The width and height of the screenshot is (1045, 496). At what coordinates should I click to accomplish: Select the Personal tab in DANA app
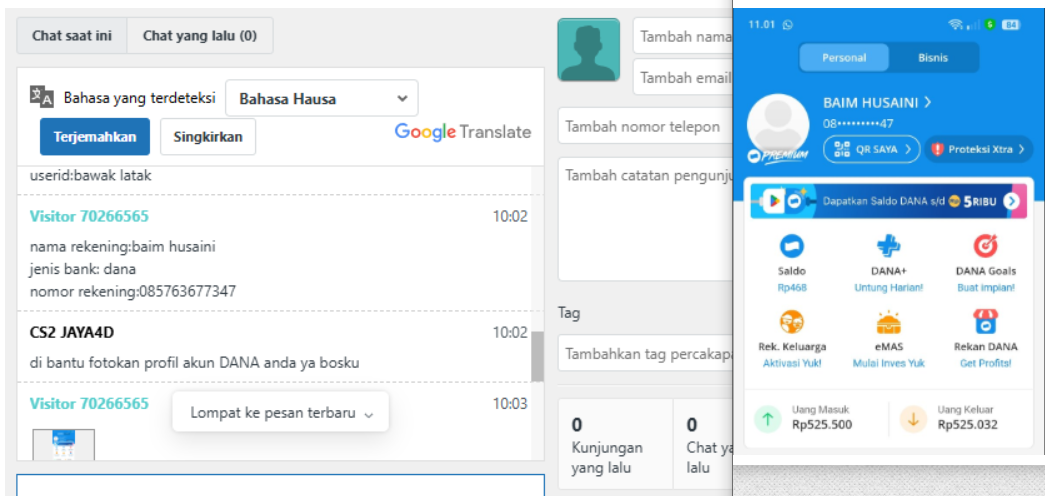click(844, 57)
